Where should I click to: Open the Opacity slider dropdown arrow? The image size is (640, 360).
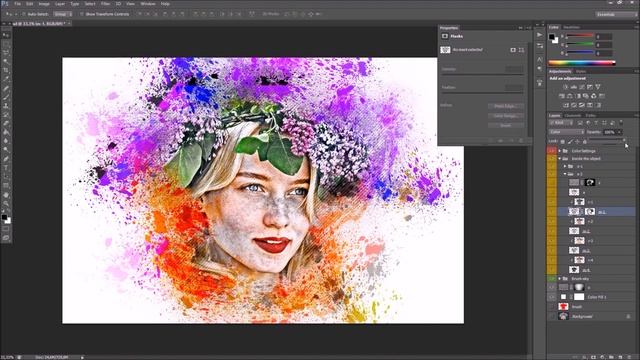pyautogui.click(x=619, y=132)
